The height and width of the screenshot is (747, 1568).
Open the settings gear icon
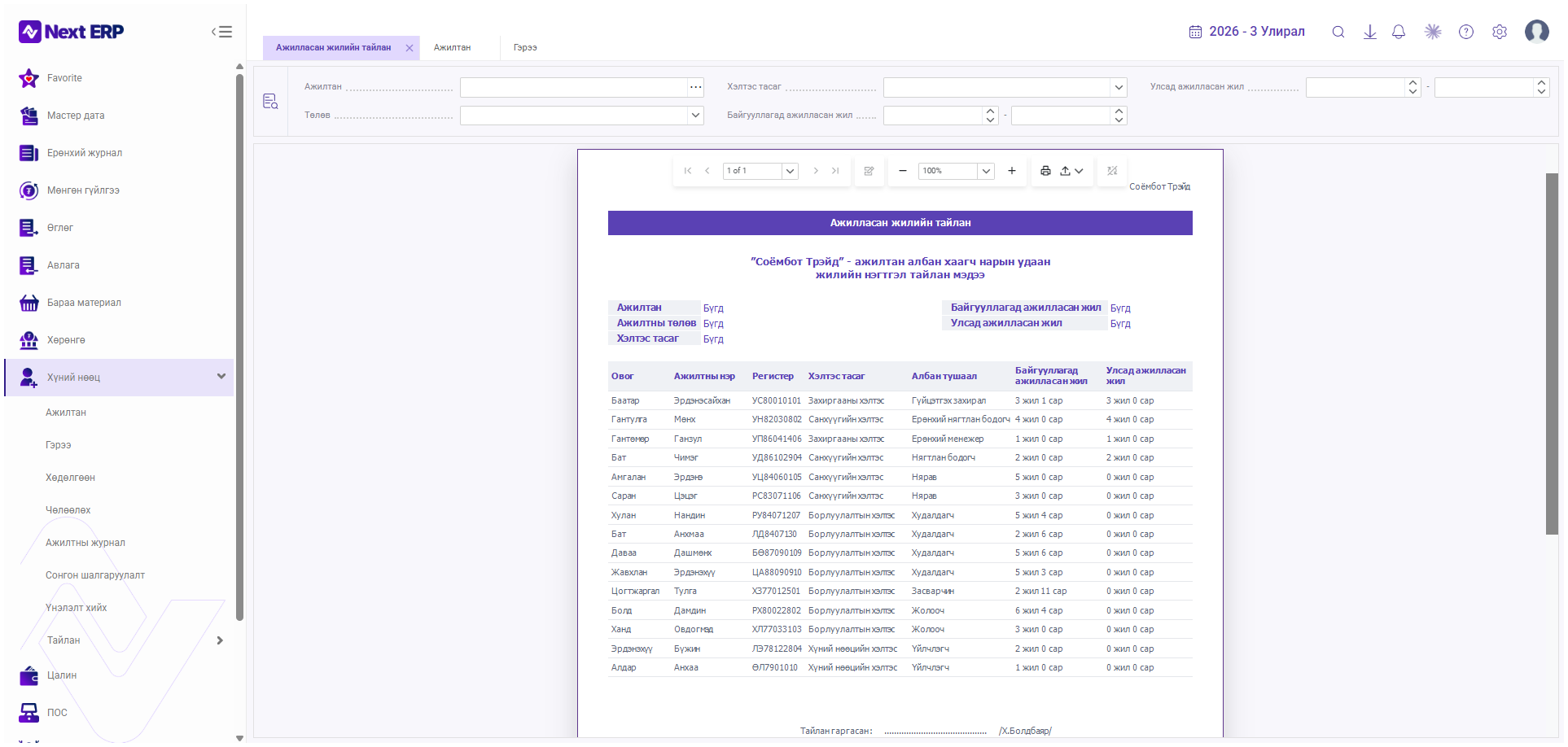(x=1500, y=32)
